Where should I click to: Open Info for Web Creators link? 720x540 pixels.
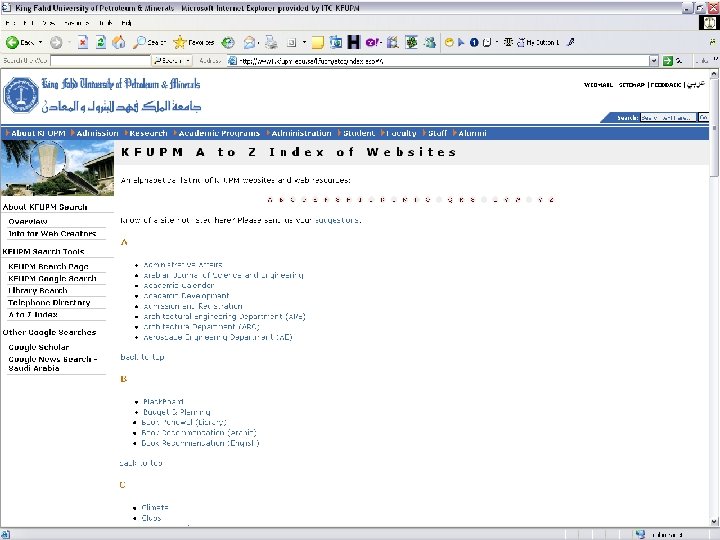[52, 234]
